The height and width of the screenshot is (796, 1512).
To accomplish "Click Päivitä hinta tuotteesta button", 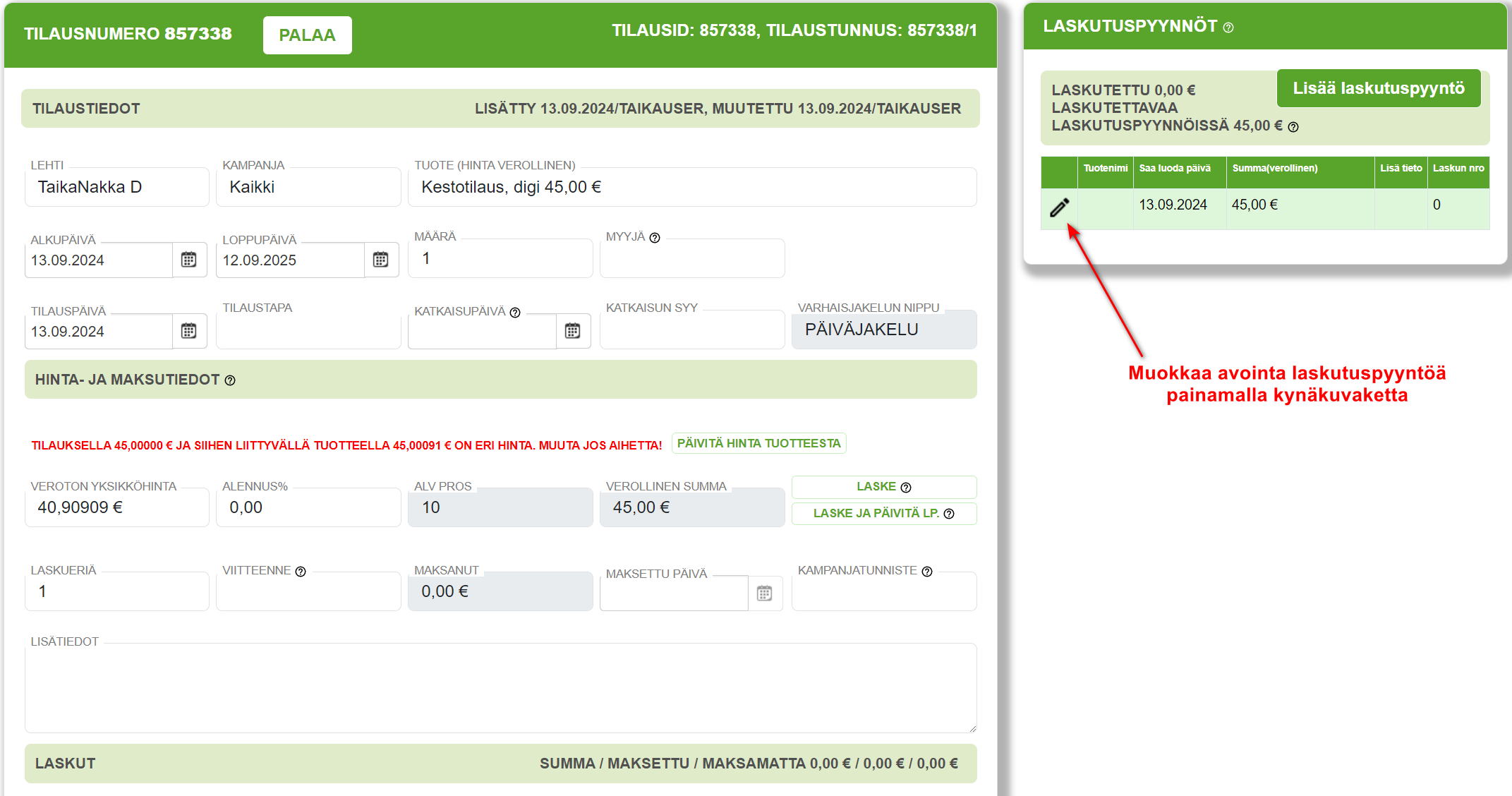I will click(758, 443).
